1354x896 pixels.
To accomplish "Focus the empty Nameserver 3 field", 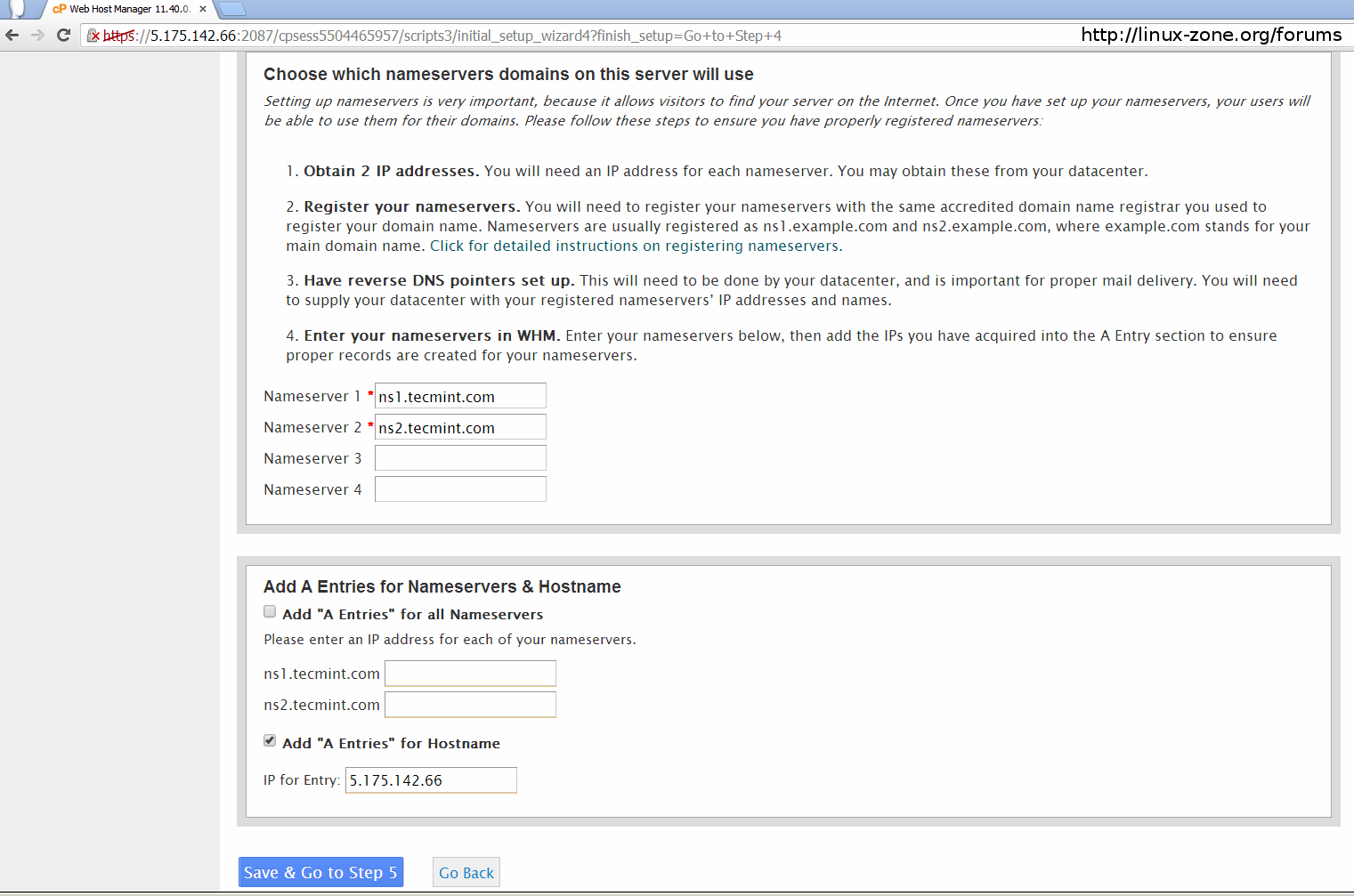I will (x=460, y=458).
